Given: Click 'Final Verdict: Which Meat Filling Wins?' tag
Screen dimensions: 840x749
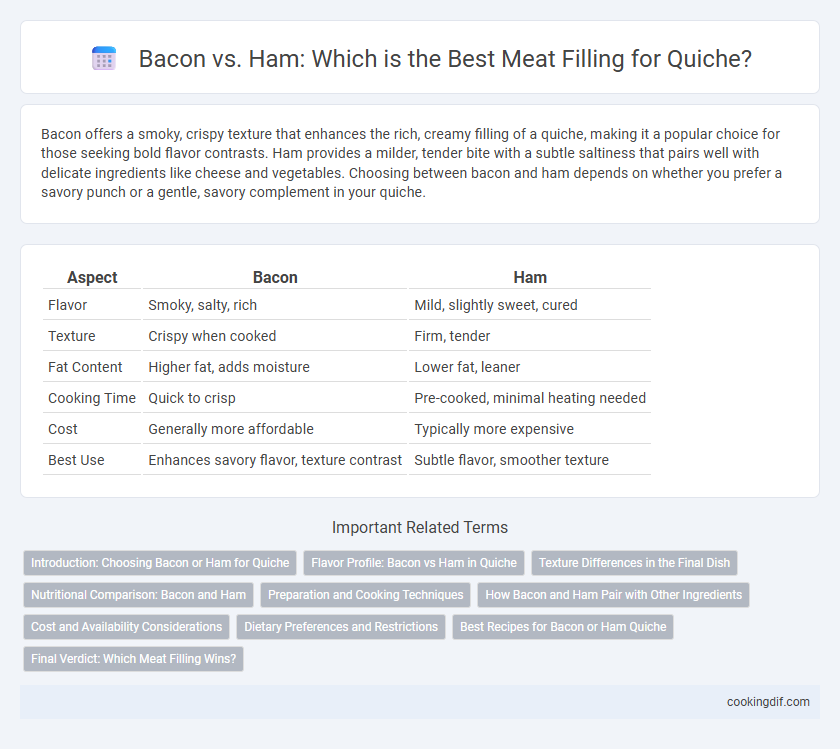Looking at the screenshot, I should [x=133, y=659].
